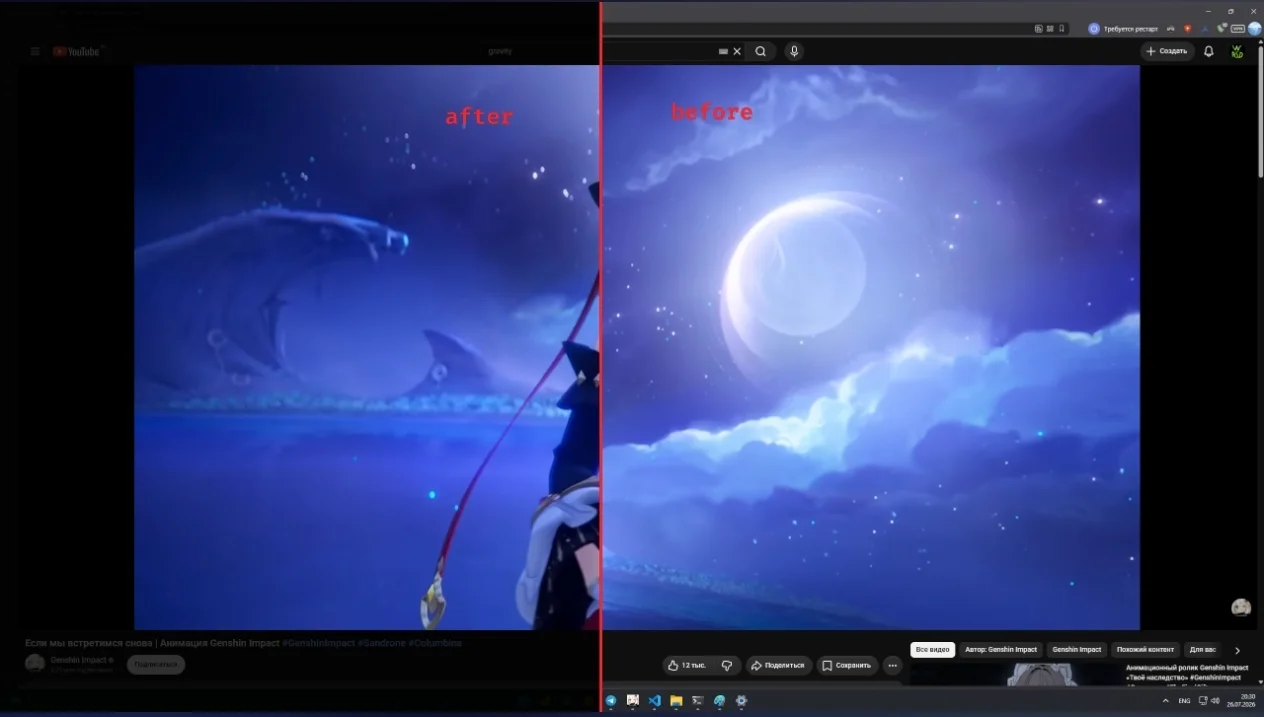Image resolution: width=1264 pixels, height=717 pixels.
Task: Open the Genshin Impact channel avatar
Action: 35,664
